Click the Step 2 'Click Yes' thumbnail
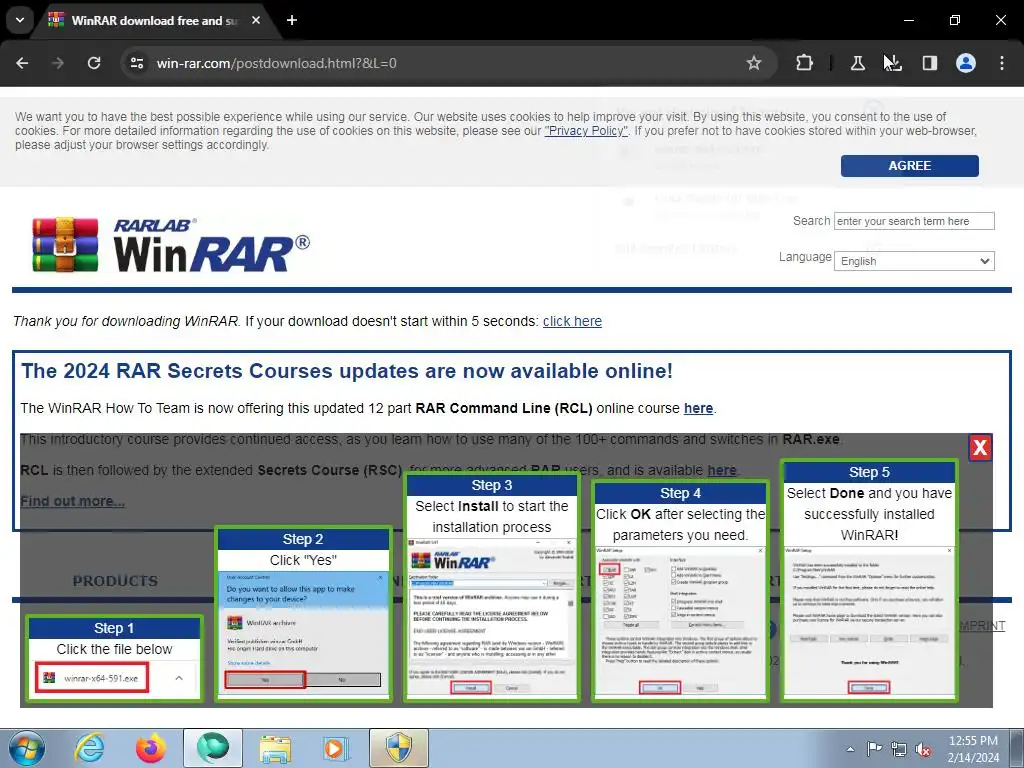Image resolution: width=1024 pixels, height=768 pixels. tap(304, 615)
